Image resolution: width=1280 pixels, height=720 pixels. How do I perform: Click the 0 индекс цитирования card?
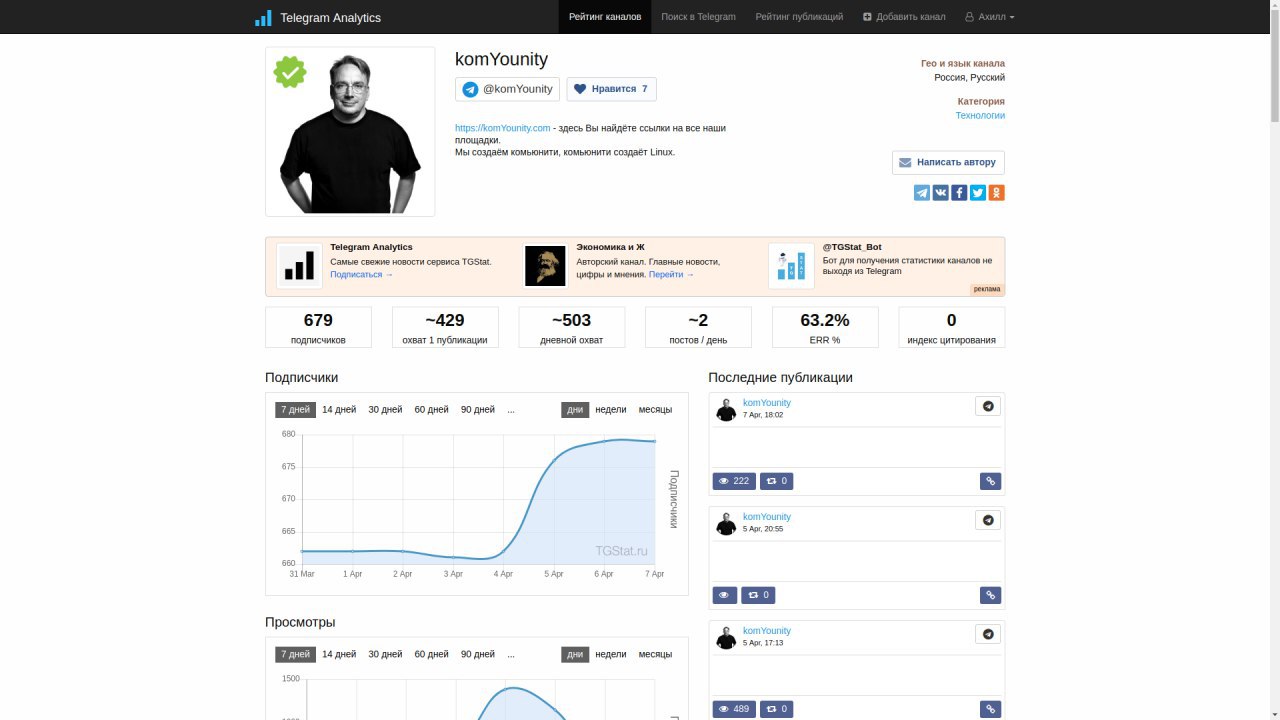pos(952,327)
